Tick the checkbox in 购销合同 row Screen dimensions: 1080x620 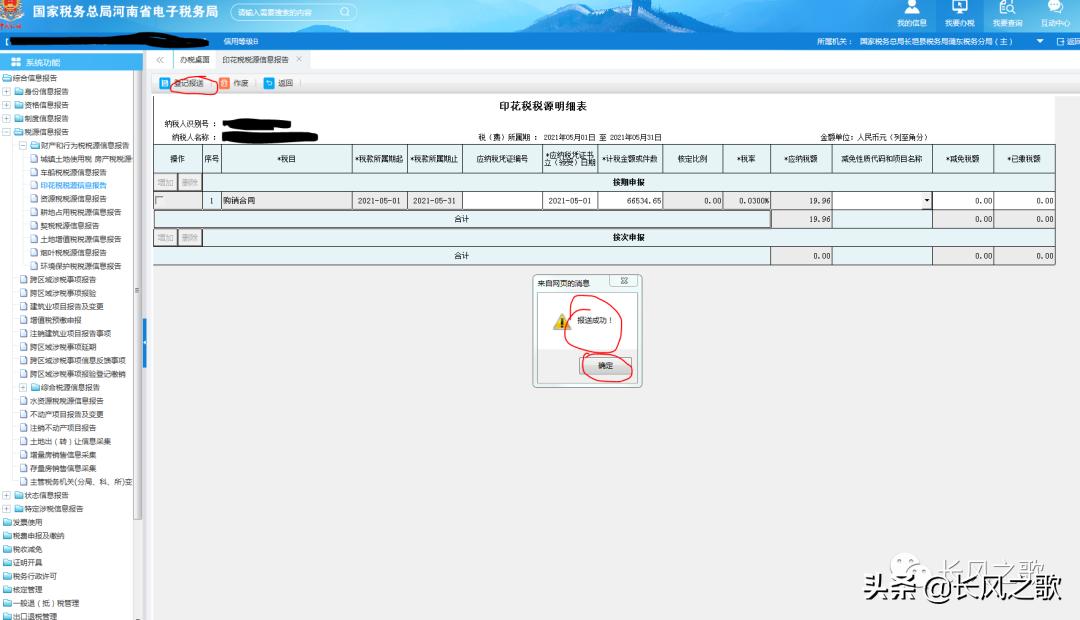[x=160, y=200]
